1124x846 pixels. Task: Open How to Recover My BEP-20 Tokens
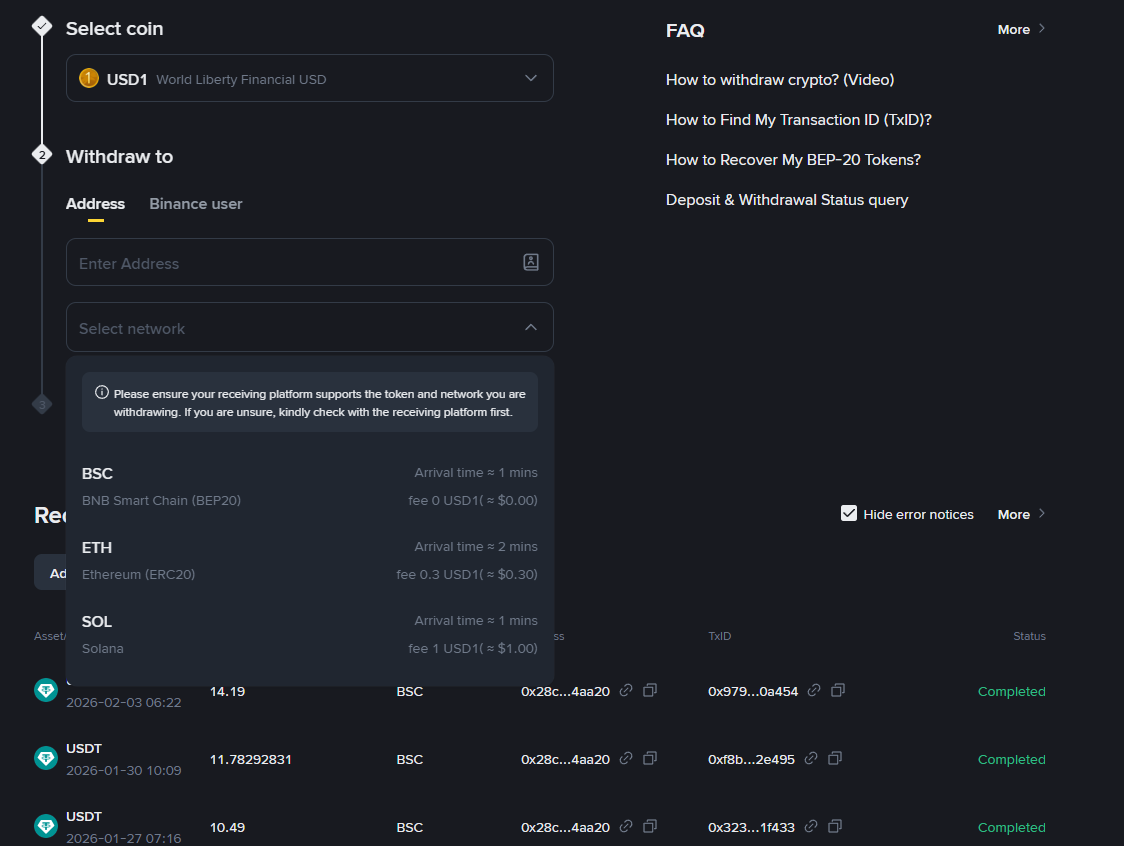[x=793, y=160]
